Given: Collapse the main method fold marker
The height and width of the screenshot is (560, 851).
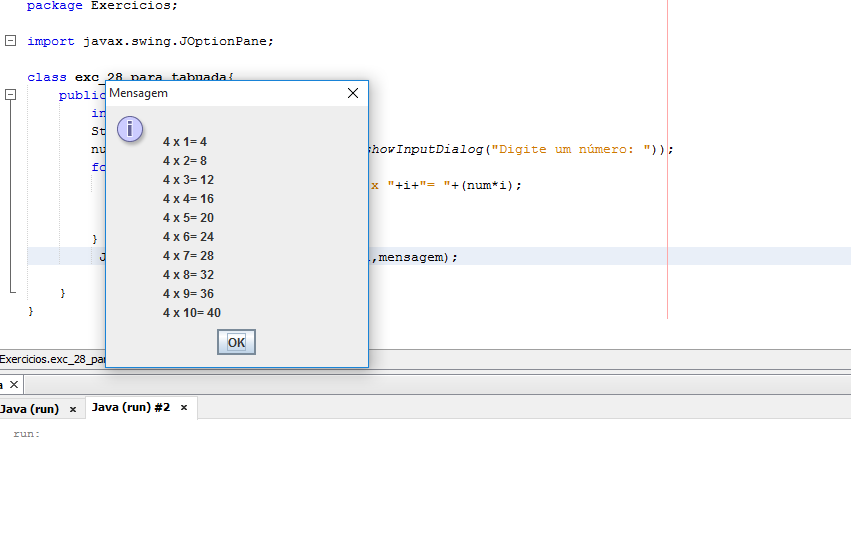Looking at the screenshot, I should coord(10,95).
